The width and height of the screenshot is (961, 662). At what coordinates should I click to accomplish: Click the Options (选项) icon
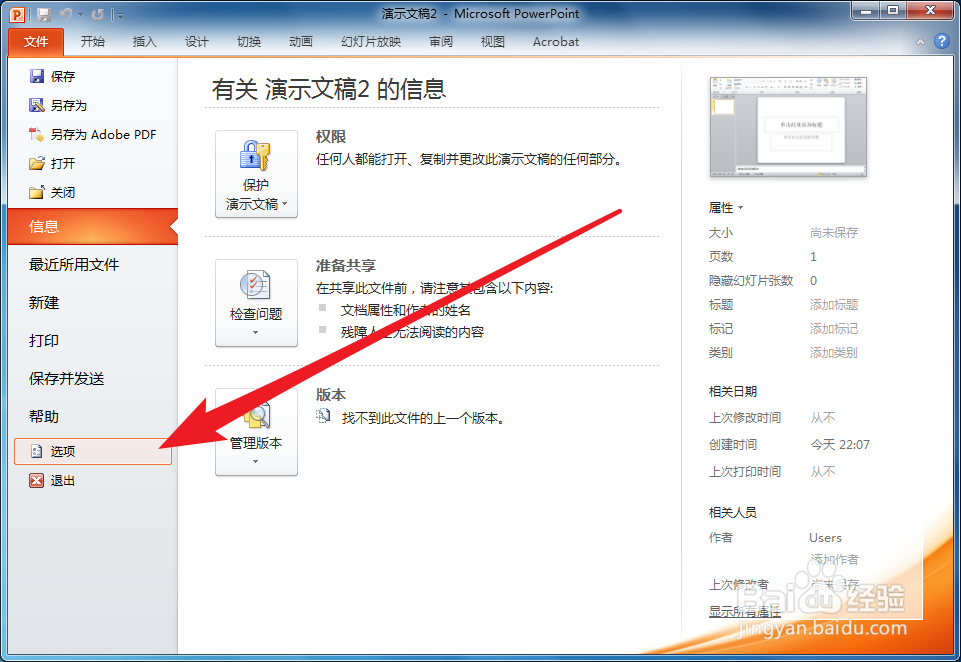point(37,451)
